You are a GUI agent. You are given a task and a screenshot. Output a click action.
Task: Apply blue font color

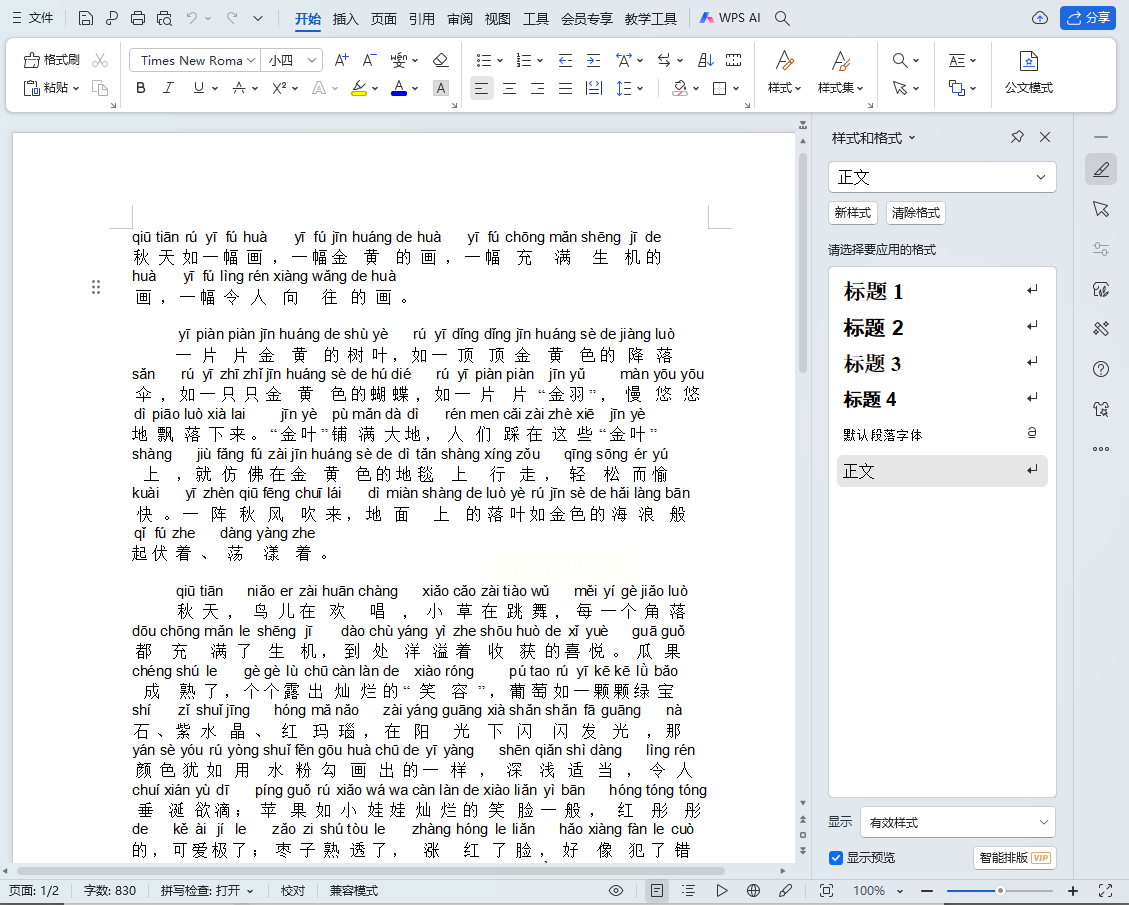(399, 88)
